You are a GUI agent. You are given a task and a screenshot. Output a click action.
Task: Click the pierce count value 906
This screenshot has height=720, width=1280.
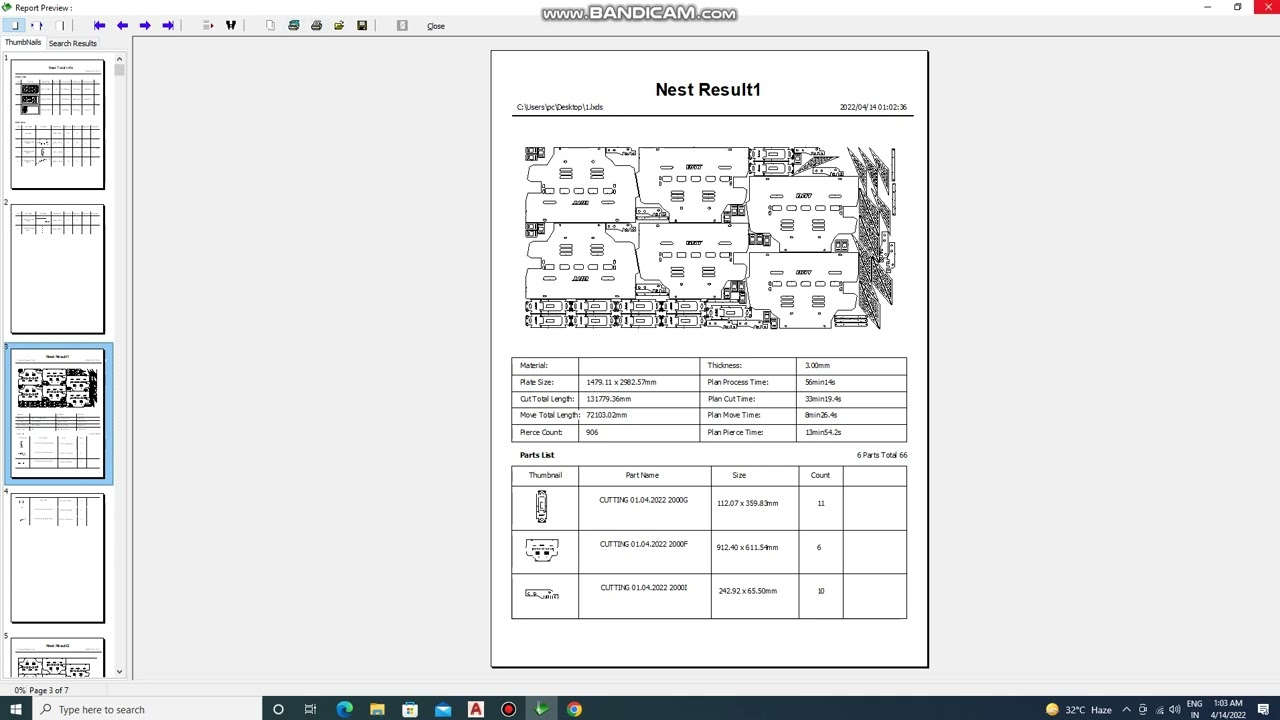click(592, 432)
